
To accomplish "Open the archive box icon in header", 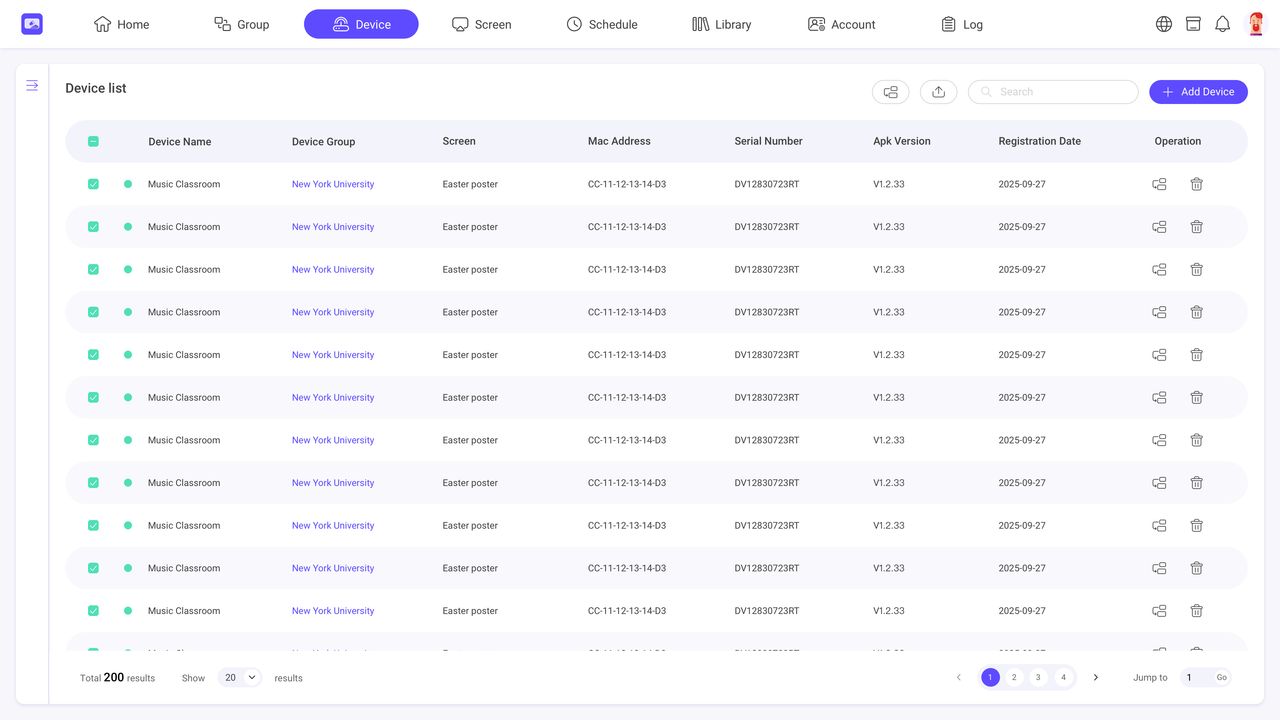I will pos(1193,24).
